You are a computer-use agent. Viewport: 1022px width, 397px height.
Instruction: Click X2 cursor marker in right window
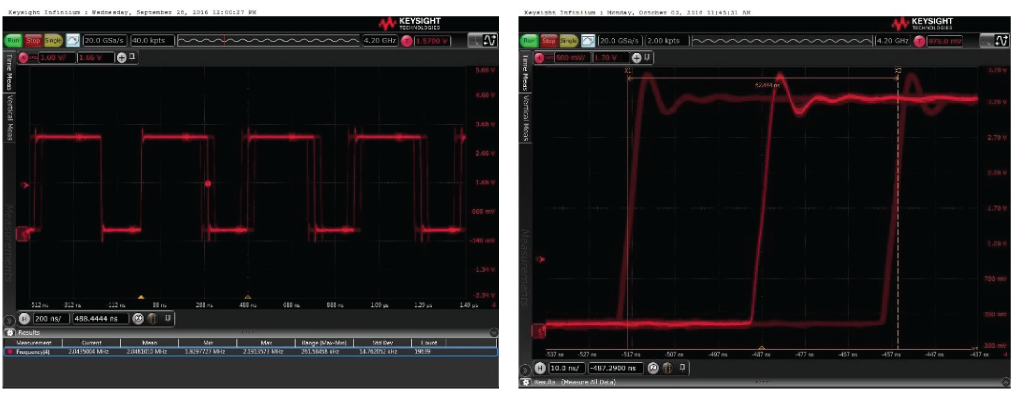(x=898, y=70)
